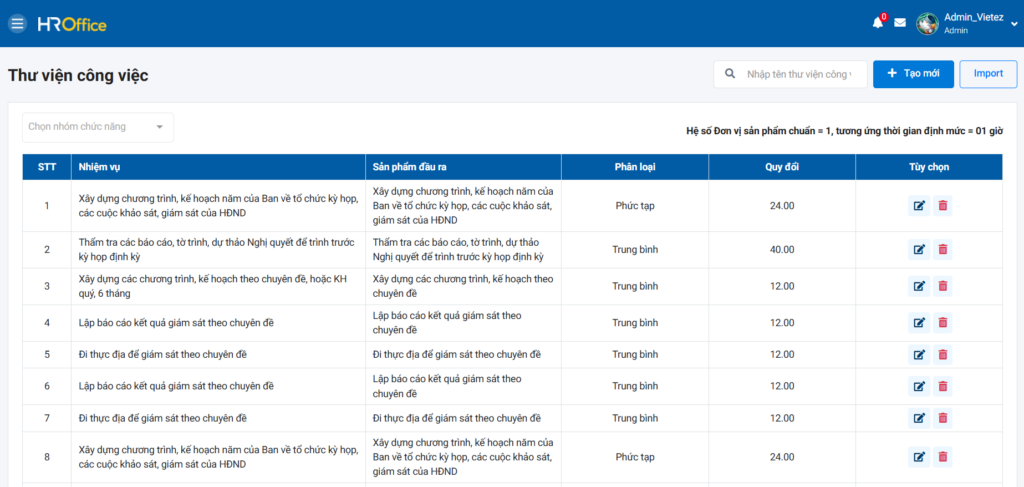Click the HROffice logo

click(72, 24)
